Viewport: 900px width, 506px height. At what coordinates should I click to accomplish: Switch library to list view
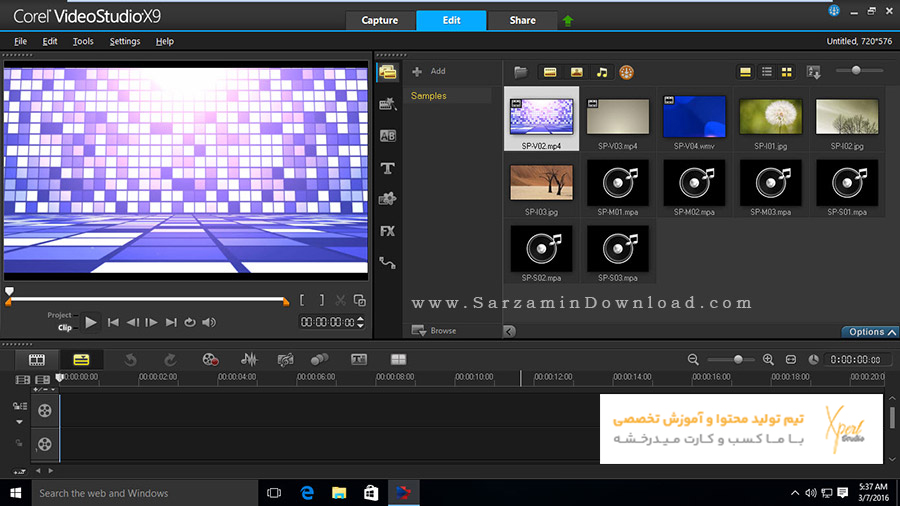click(767, 72)
